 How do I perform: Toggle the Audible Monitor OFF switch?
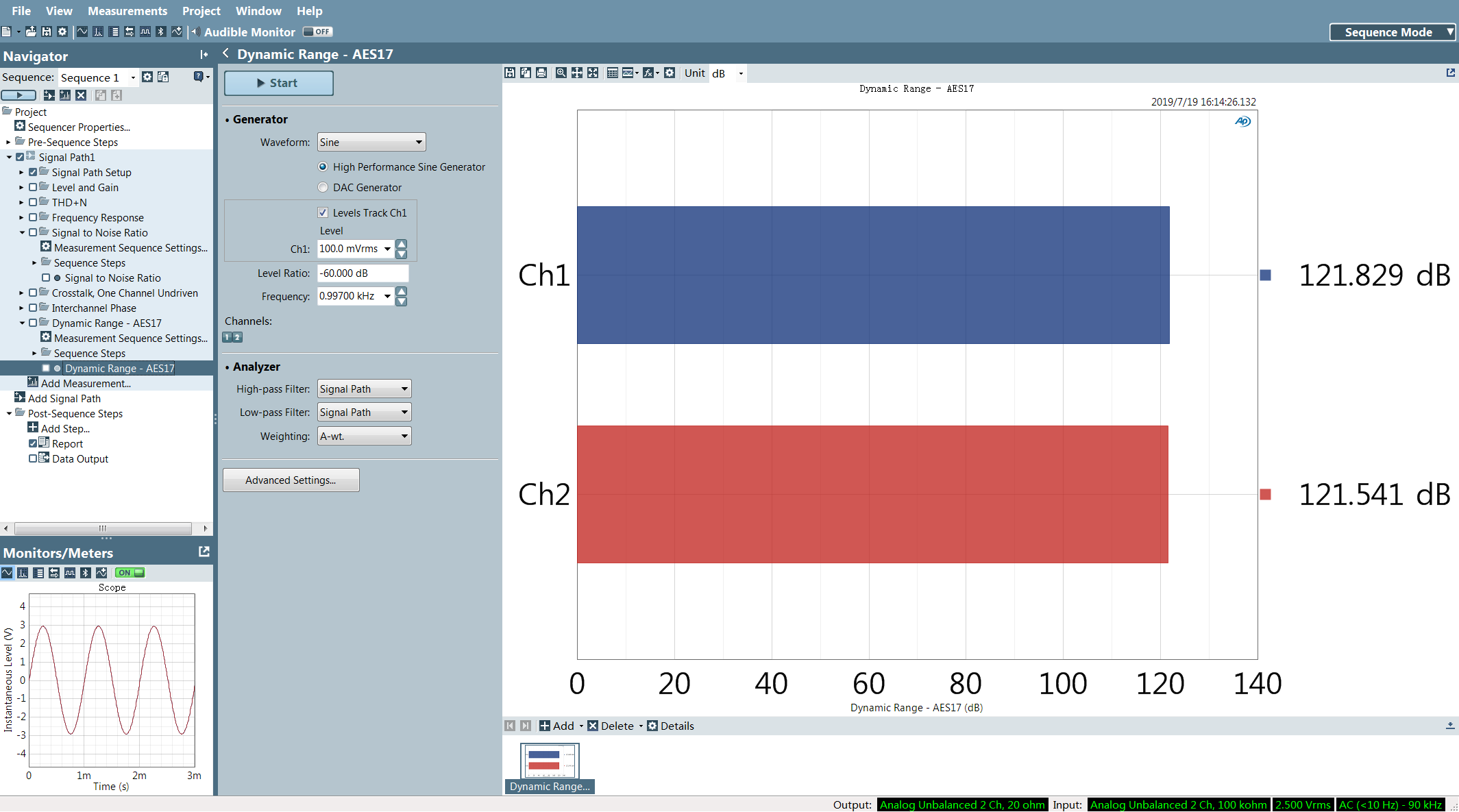tap(317, 32)
